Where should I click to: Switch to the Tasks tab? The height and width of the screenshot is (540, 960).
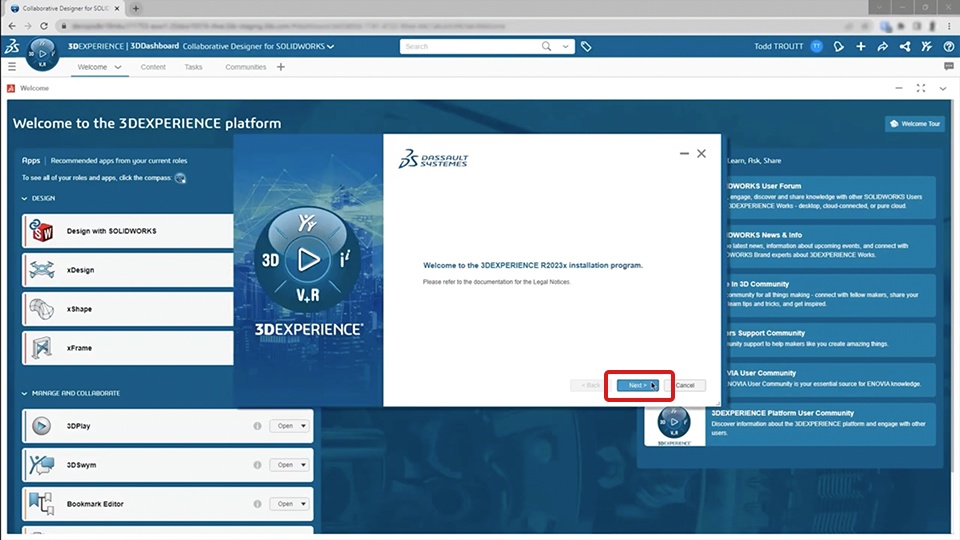[x=193, y=67]
